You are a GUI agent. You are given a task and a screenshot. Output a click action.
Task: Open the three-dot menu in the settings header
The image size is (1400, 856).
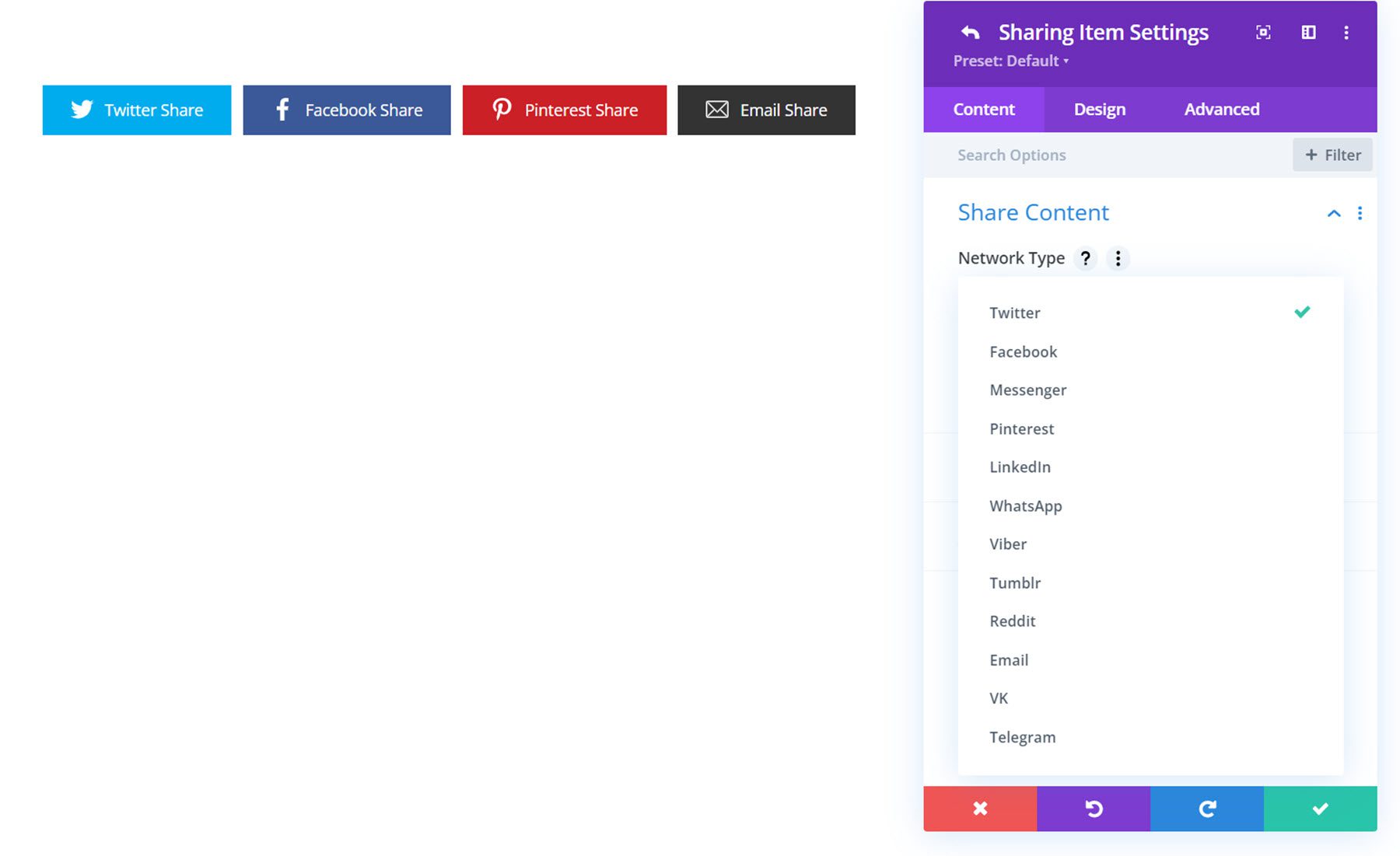coord(1346,32)
